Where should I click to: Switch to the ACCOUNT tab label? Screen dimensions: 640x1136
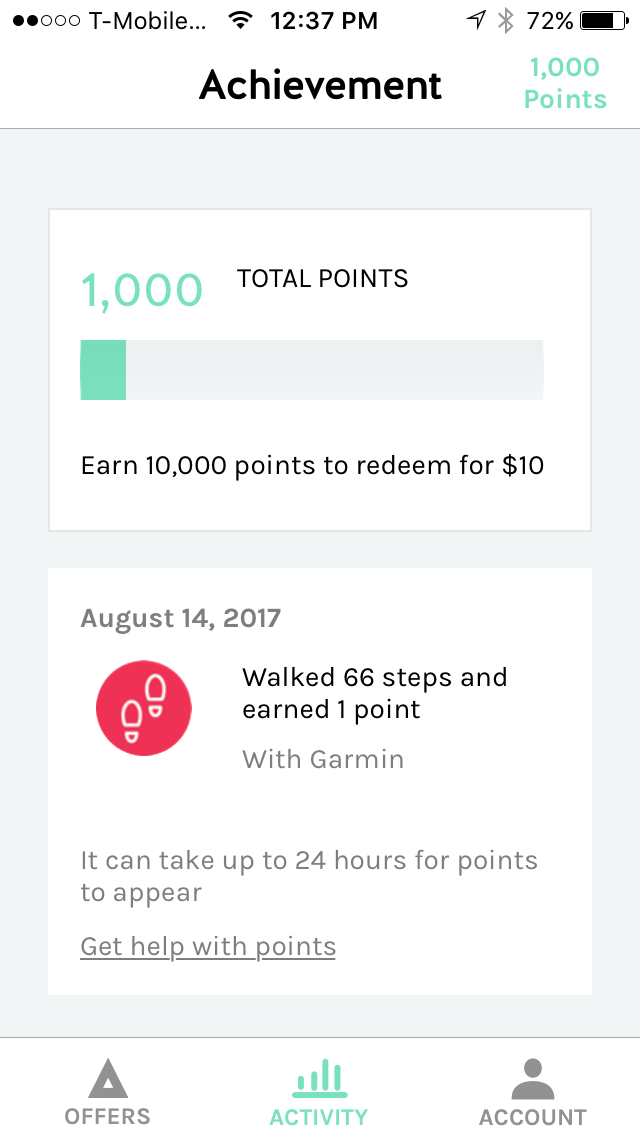pyautogui.click(x=532, y=1117)
